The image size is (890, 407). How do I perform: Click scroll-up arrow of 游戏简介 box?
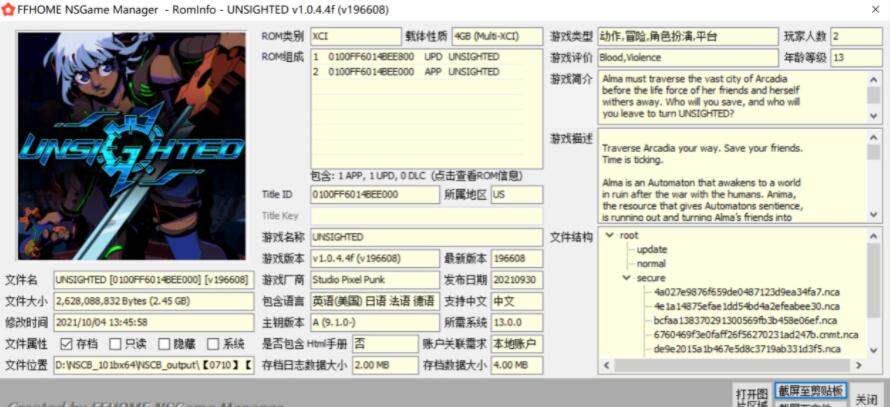pyautogui.click(x=874, y=78)
